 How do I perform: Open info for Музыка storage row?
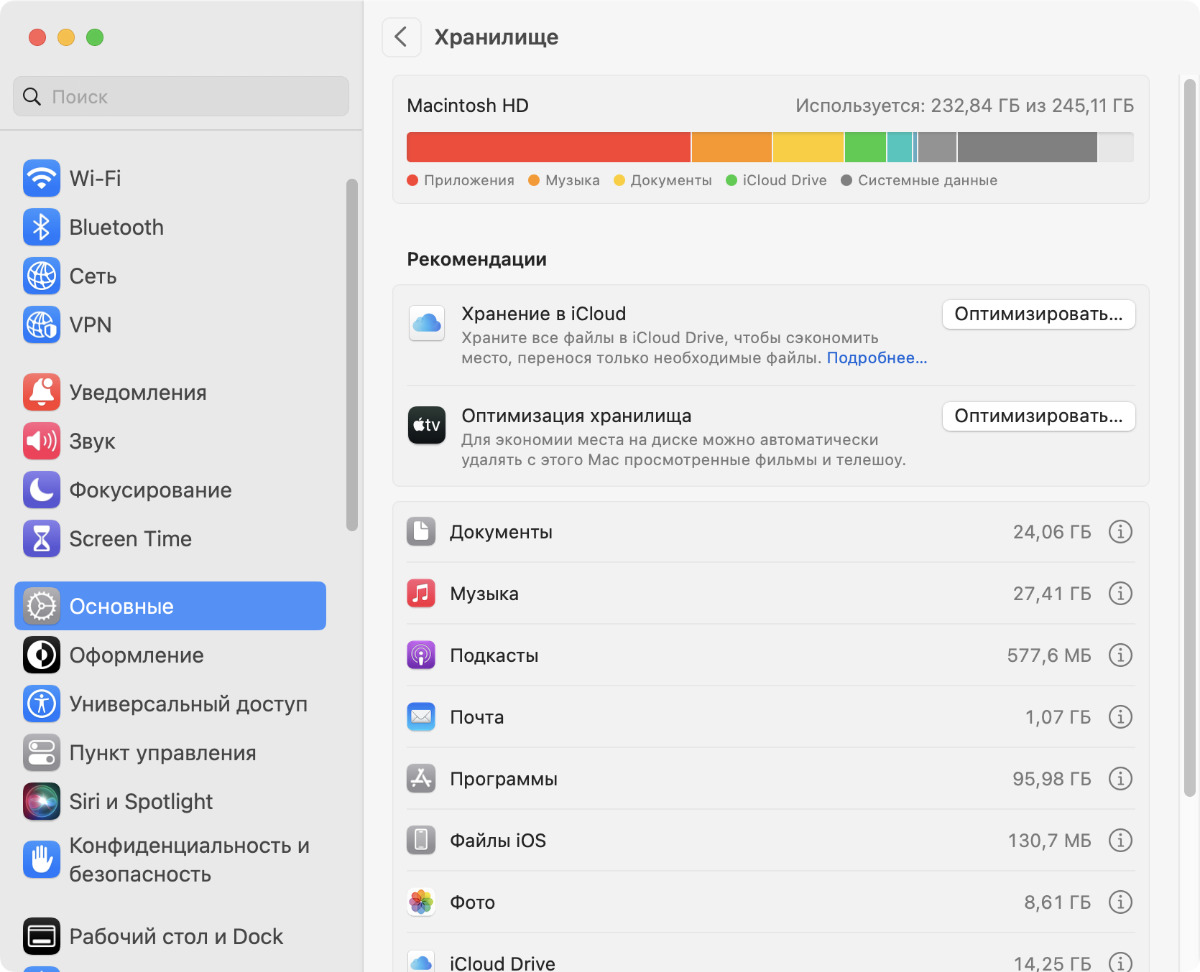(1120, 594)
